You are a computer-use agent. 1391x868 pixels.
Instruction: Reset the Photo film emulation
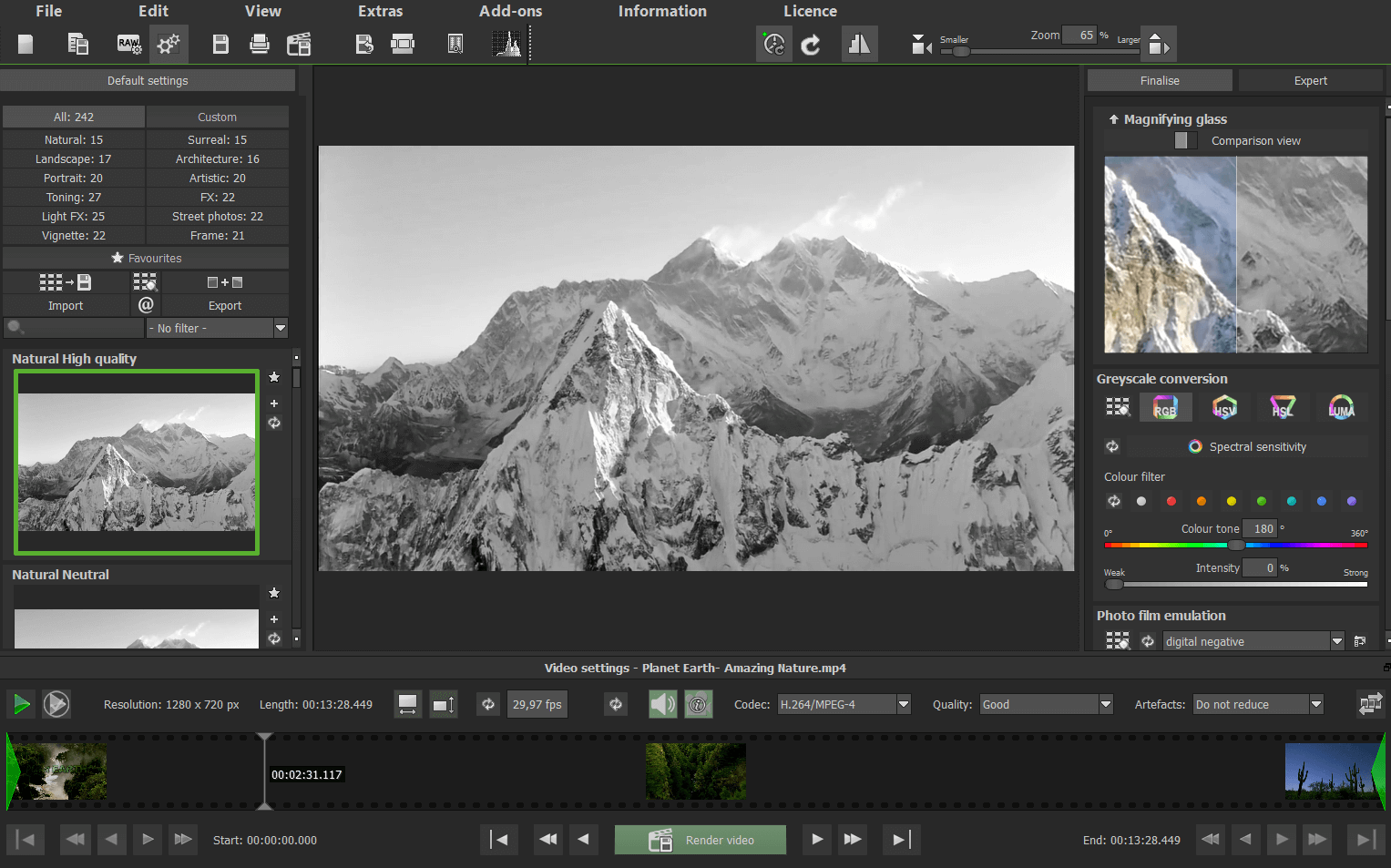1148,641
